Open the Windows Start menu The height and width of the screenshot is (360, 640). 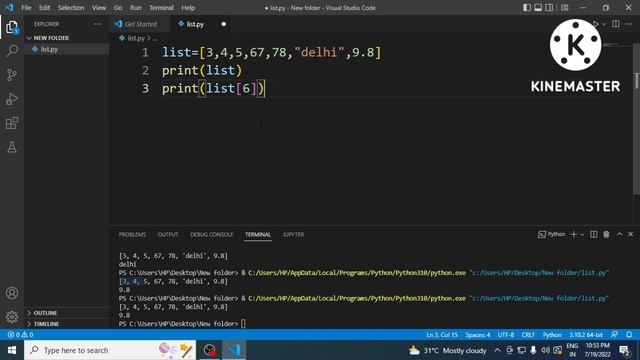pos(12,350)
